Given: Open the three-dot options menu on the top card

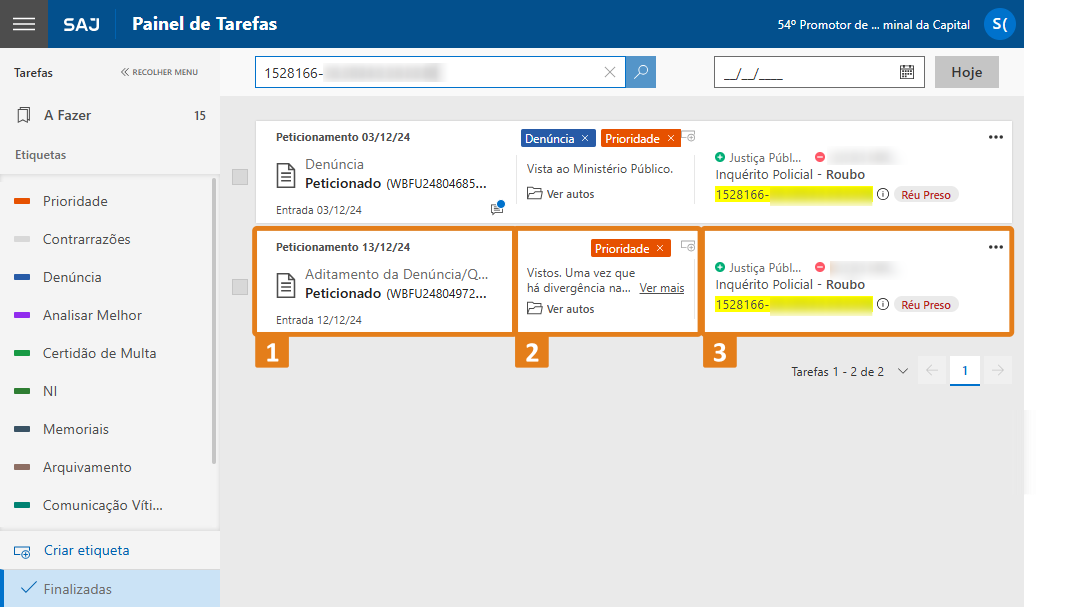Looking at the screenshot, I should 995,137.
